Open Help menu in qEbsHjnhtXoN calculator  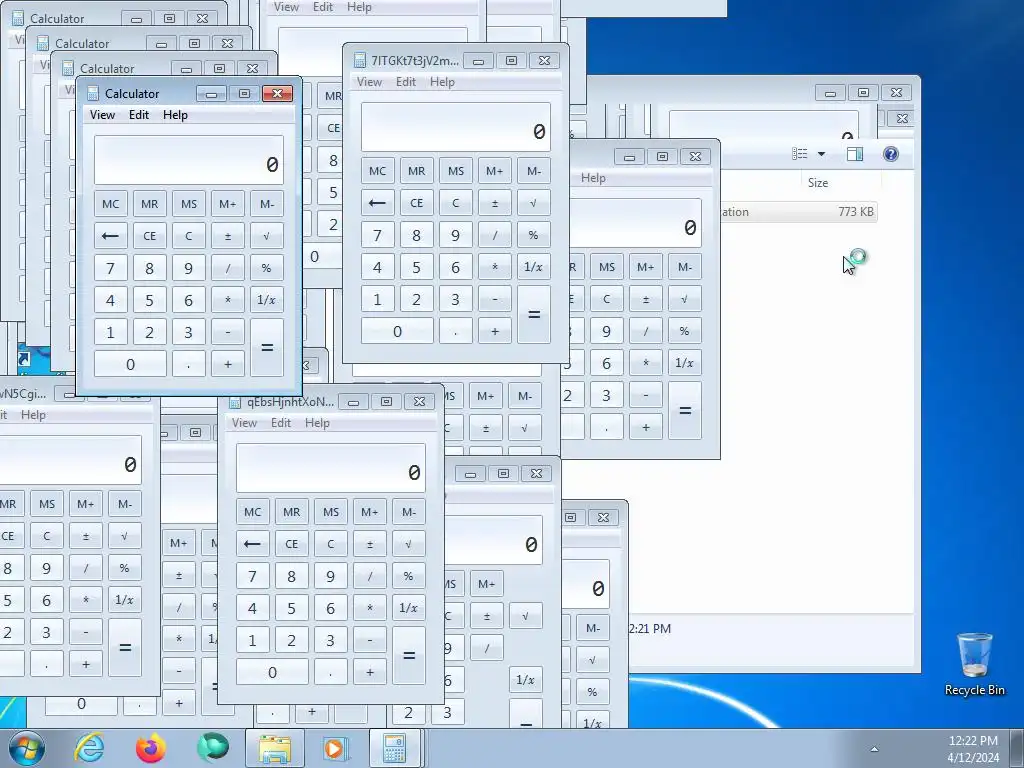[317, 423]
